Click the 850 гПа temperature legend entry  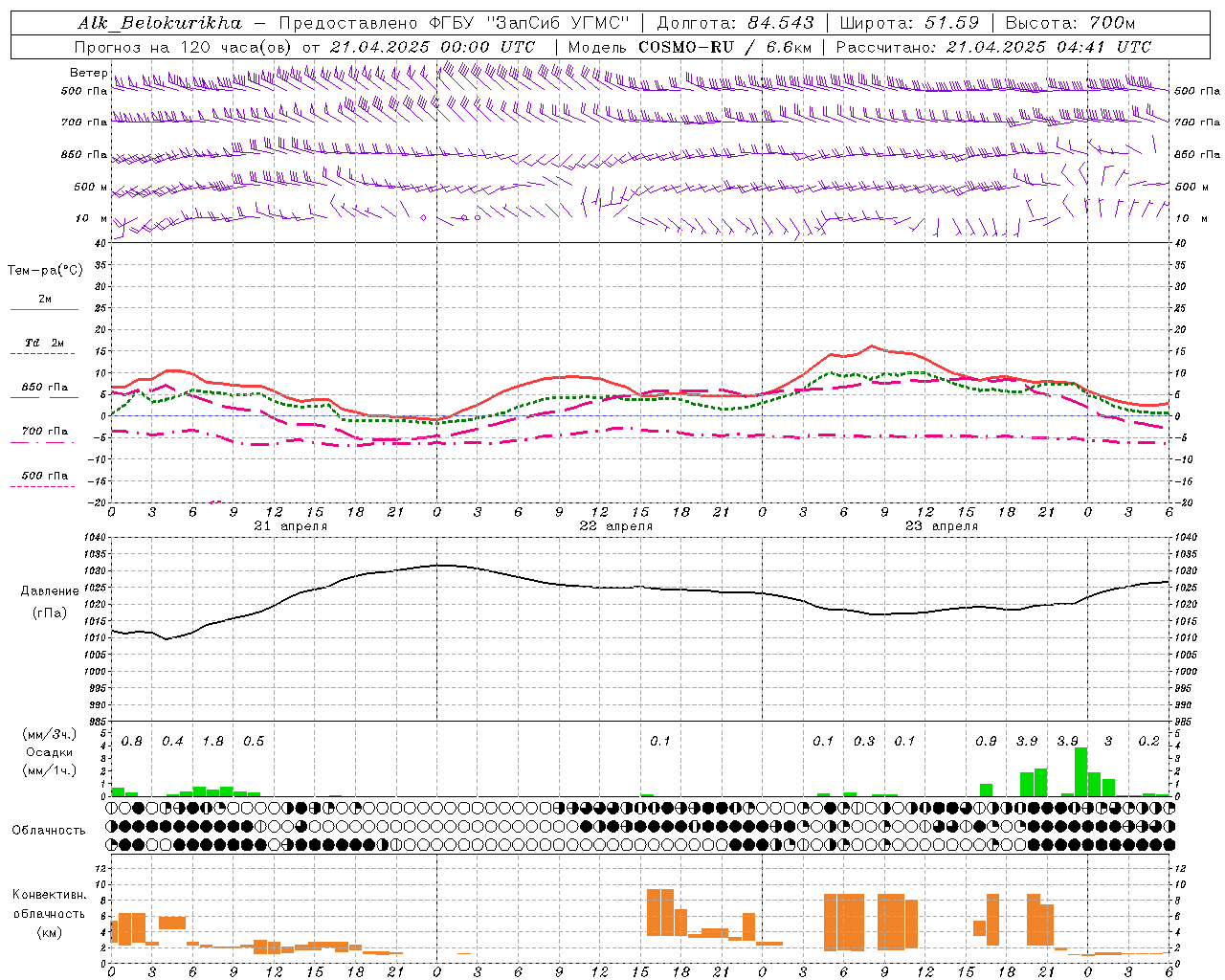[44, 388]
